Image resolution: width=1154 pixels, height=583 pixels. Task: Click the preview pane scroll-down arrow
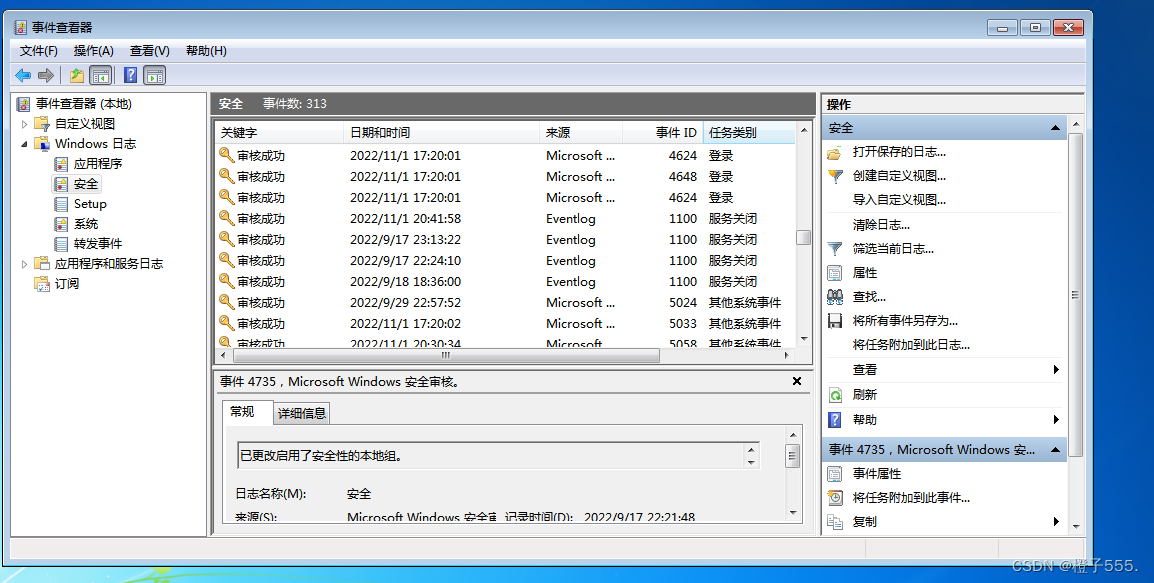793,512
